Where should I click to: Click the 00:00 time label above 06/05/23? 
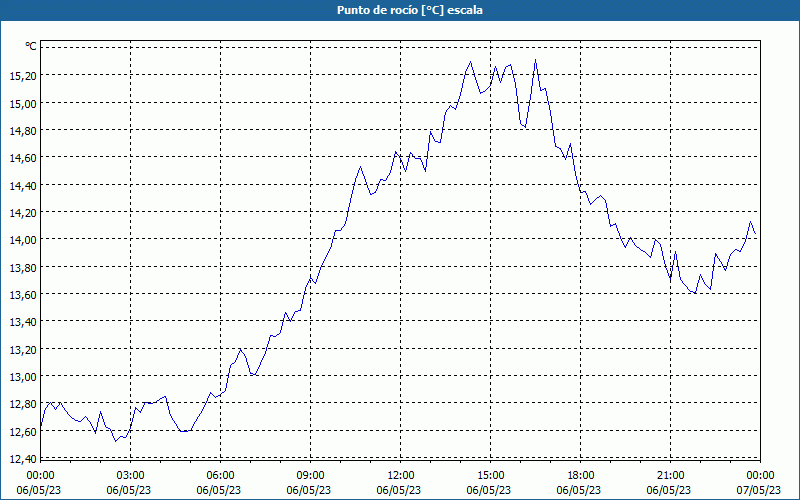(40, 476)
